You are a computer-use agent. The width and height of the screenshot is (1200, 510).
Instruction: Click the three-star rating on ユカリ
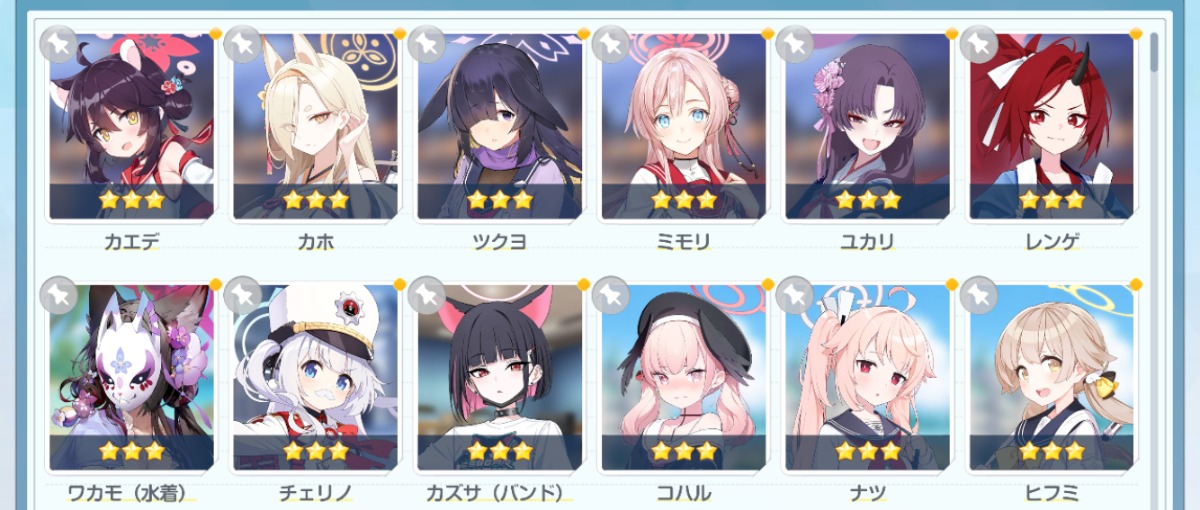click(x=867, y=199)
